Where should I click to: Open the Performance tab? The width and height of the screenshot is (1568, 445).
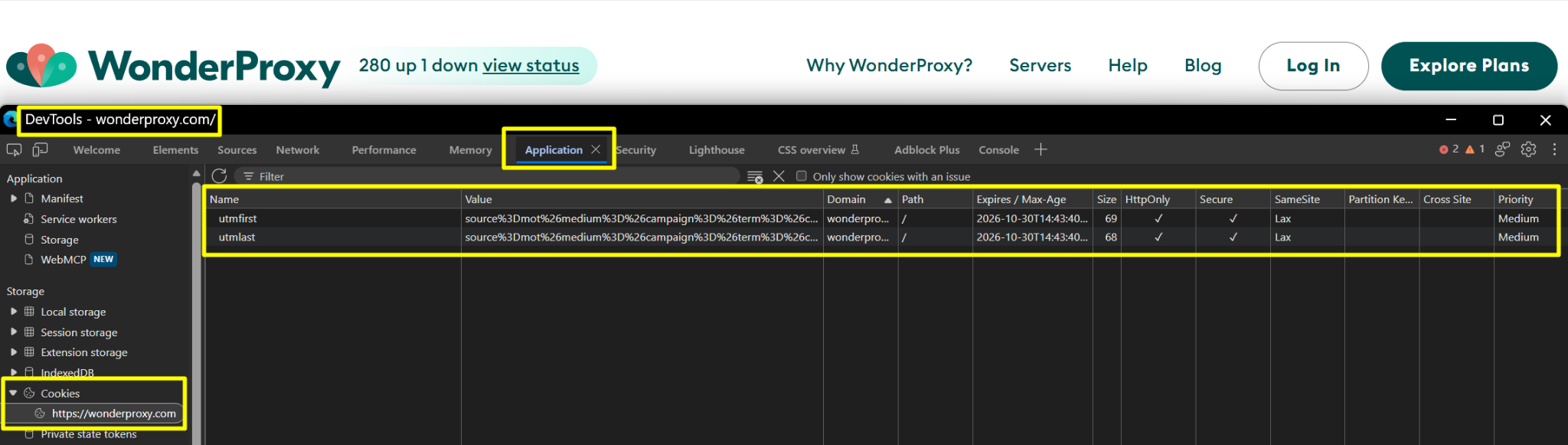(x=384, y=150)
